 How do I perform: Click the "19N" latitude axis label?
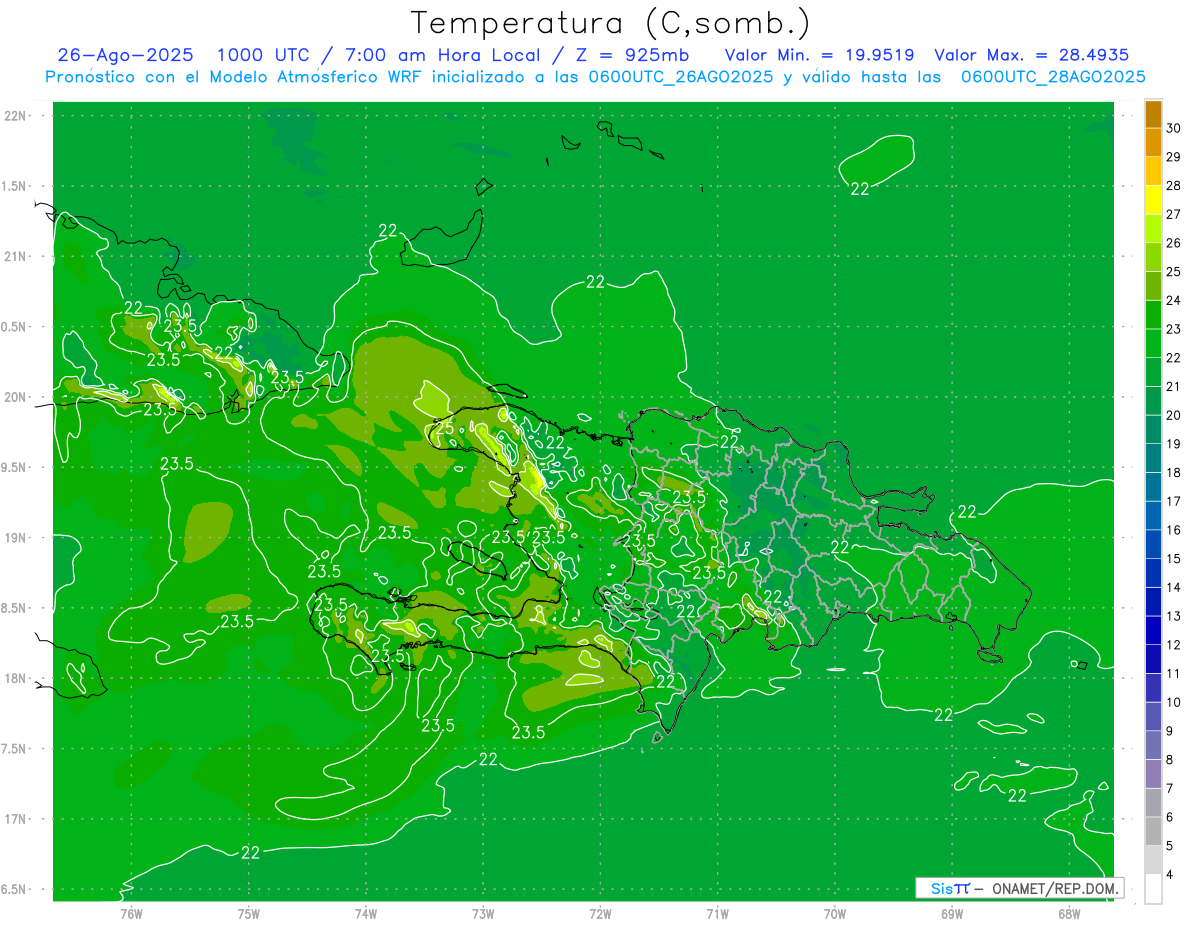[15, 538]
